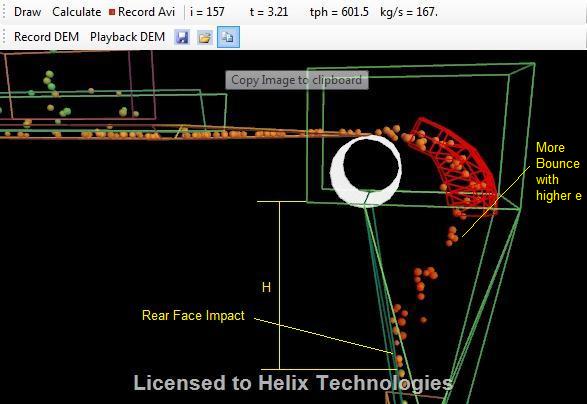Click Record DEM button

click(46, 37)
